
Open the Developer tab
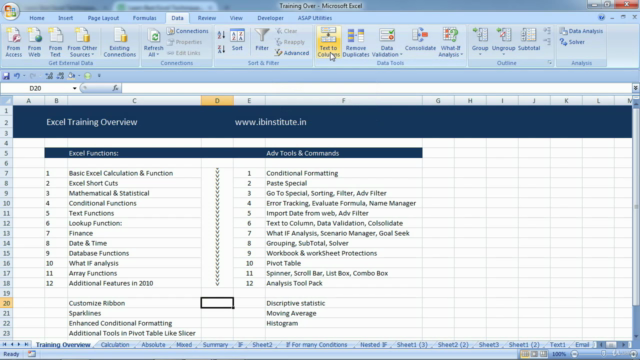click(x=270, y=18)
